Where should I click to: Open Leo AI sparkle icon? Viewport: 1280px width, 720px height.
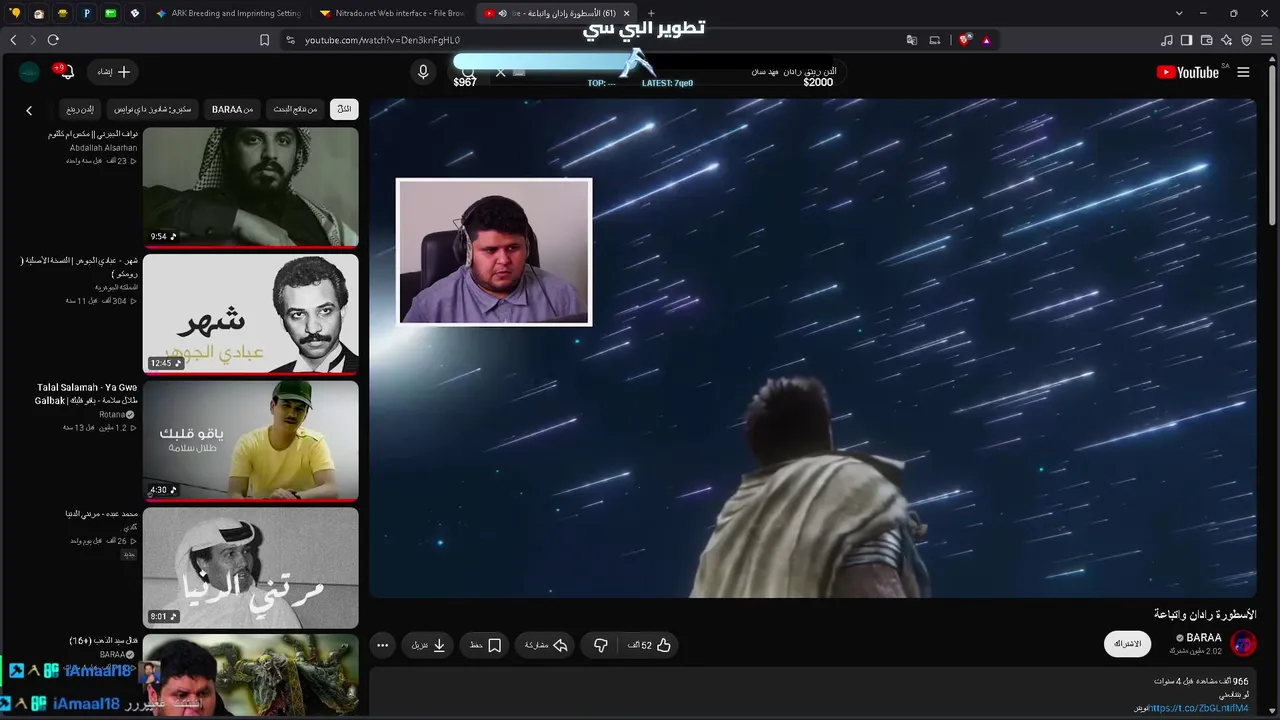click(x=1227, y=40)
